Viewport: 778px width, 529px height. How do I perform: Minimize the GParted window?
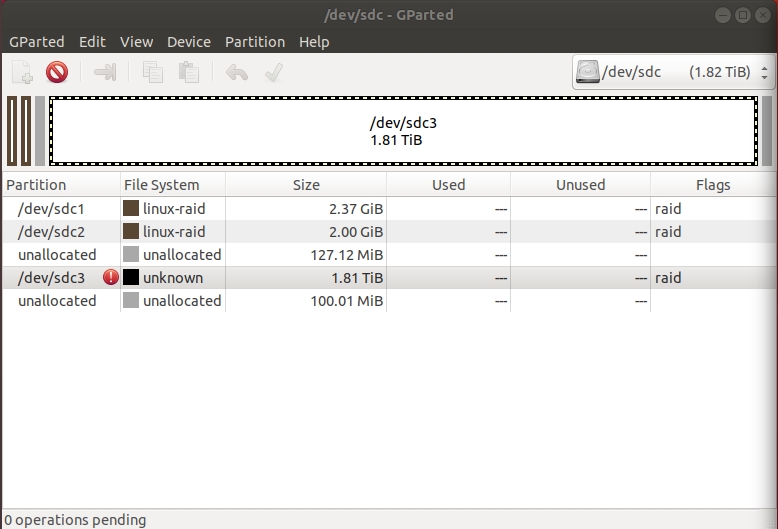(722, 15)
